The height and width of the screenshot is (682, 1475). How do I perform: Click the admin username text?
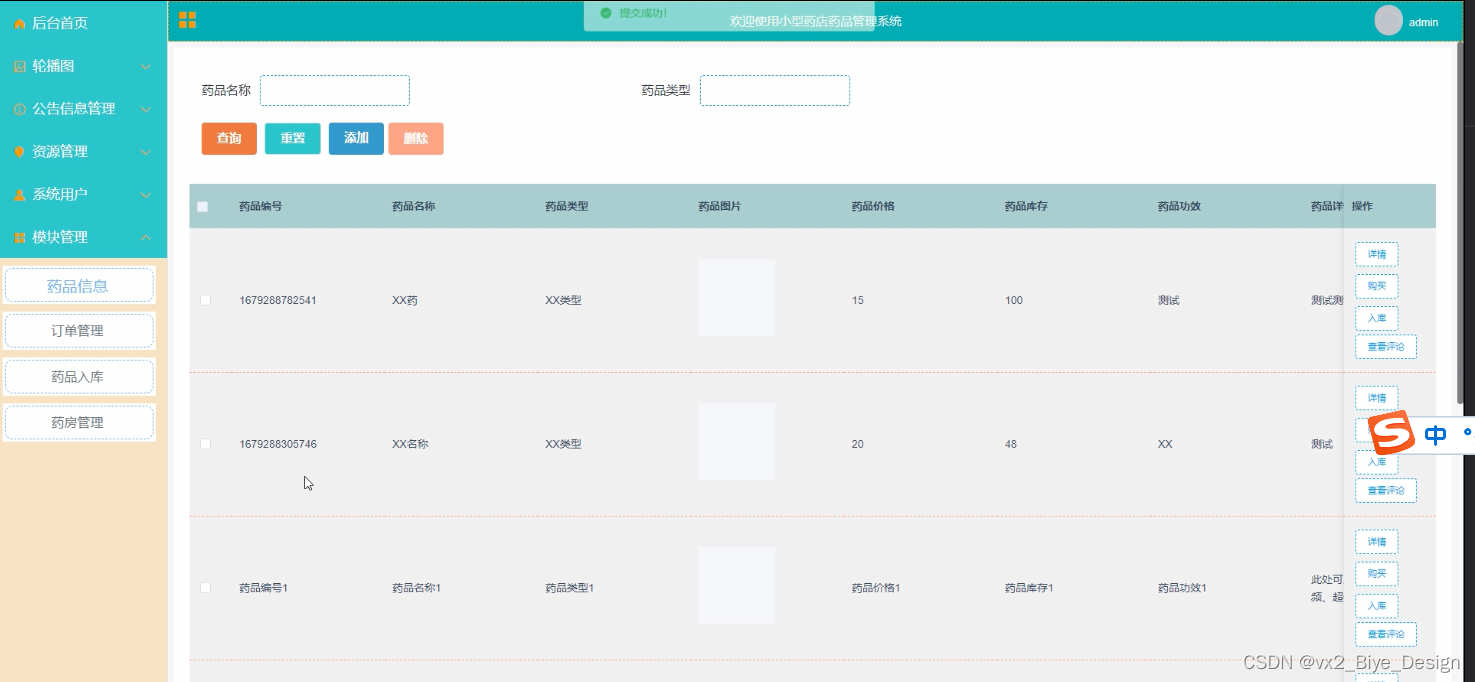(1423, 22)
